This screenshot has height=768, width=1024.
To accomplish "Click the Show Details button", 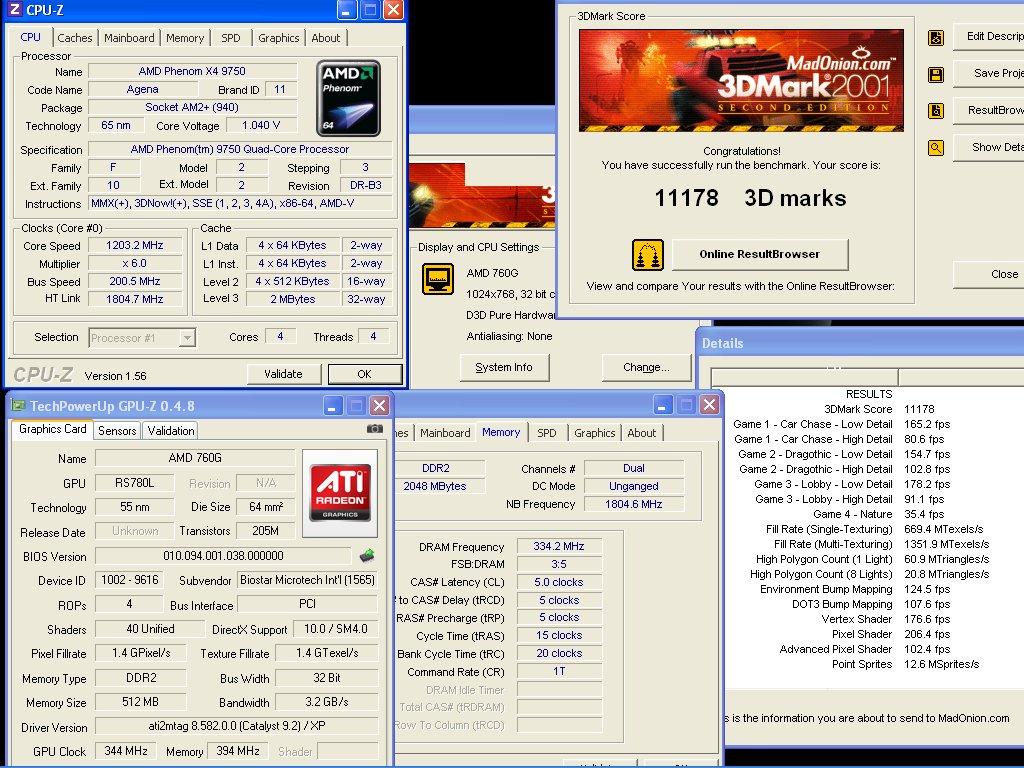I will pyautogui.click(x=989, y=148).
